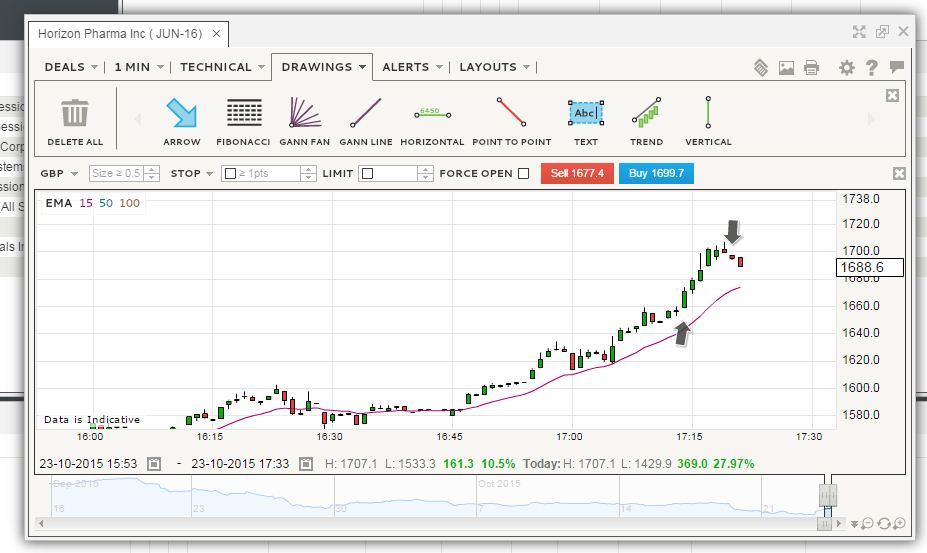The height and width of the screenshot is (553, 927).
Task: Print the chart
Action: (x=811, y=68)
